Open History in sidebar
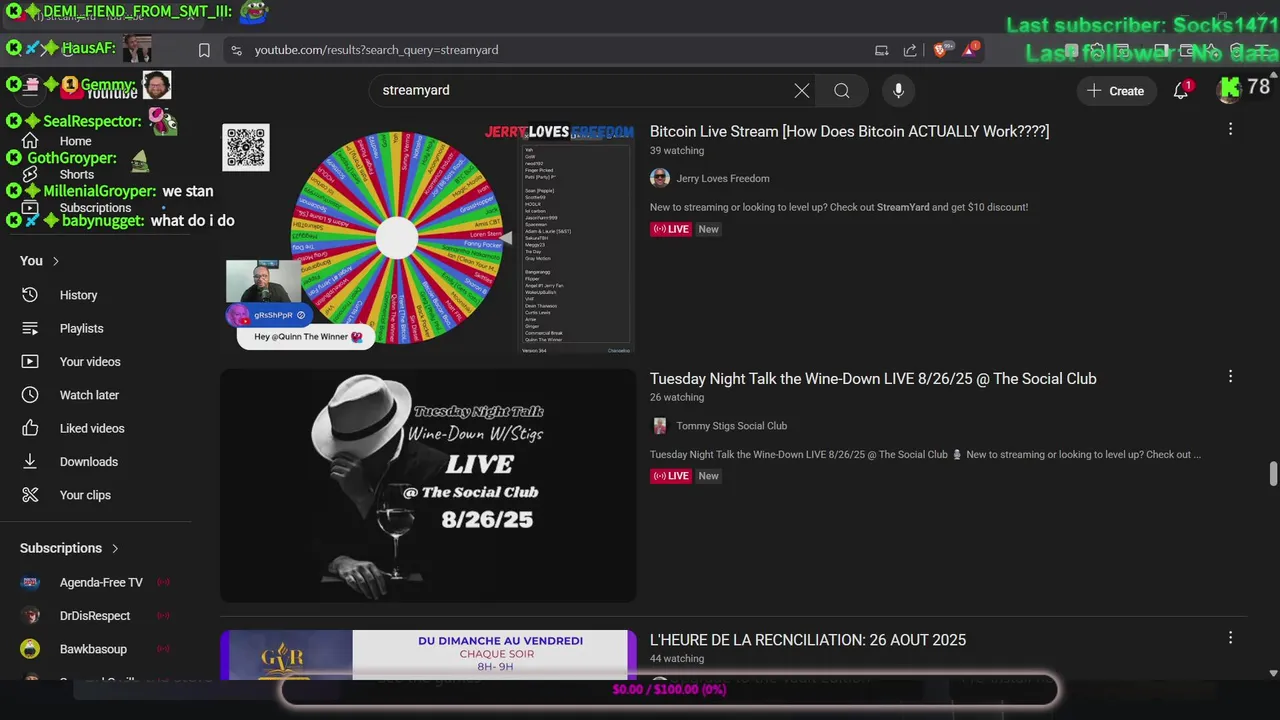This screenshot has height=720, width=1280. [x=78, y=295]
